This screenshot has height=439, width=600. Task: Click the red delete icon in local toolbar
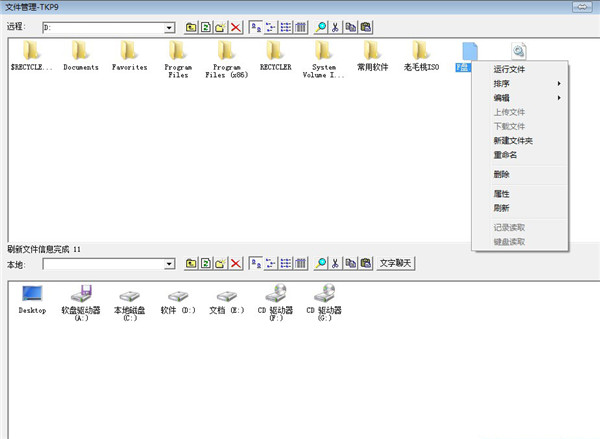pyautogui.click(x=237, y=263)
